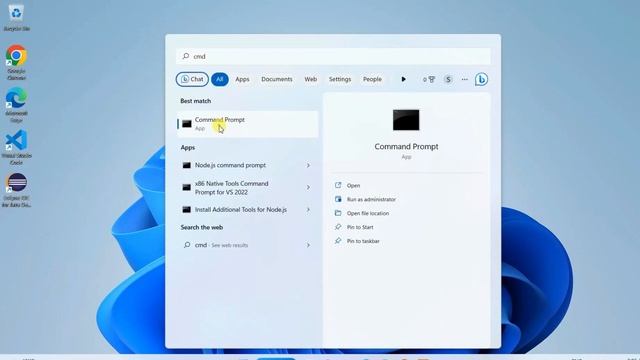The image size is (640, 360).
Task: Click the Pin to taskbar pin icon
Action: tap(338, 241)
